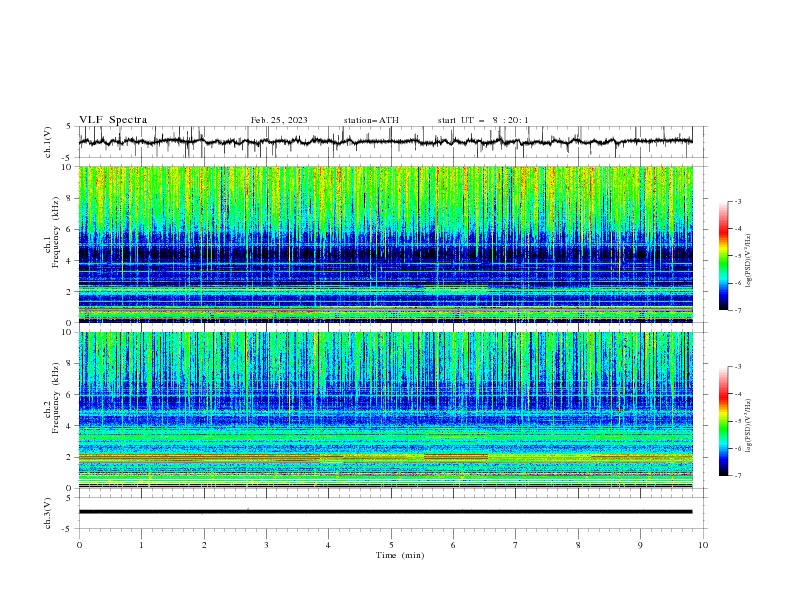Click the '-7' label on lower colorbar
Viewport: 792px width, 612px height.
pyautogui.click(x=737, y=476)
